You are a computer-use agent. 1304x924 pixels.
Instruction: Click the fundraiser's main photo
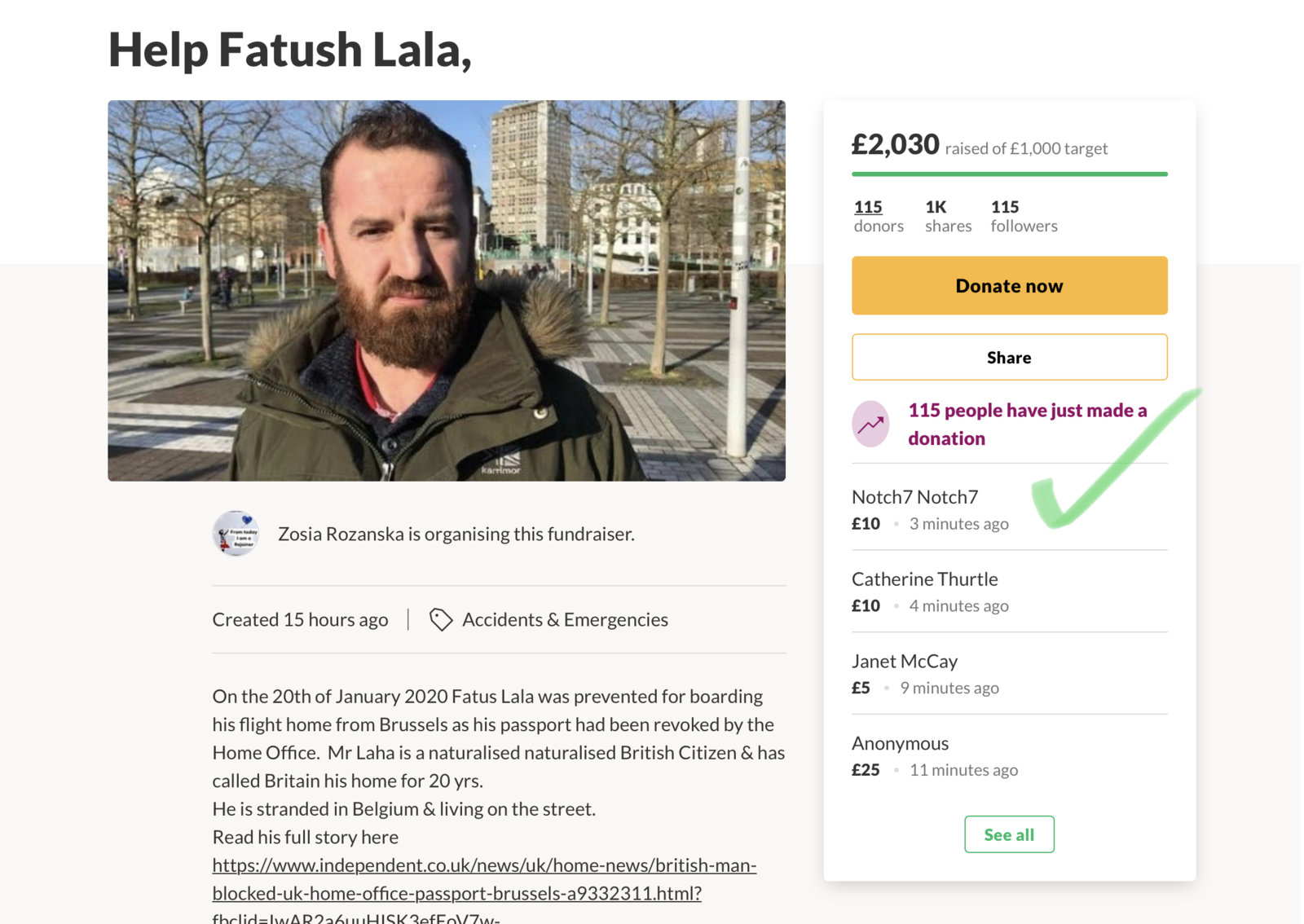[x=447, y=291]
